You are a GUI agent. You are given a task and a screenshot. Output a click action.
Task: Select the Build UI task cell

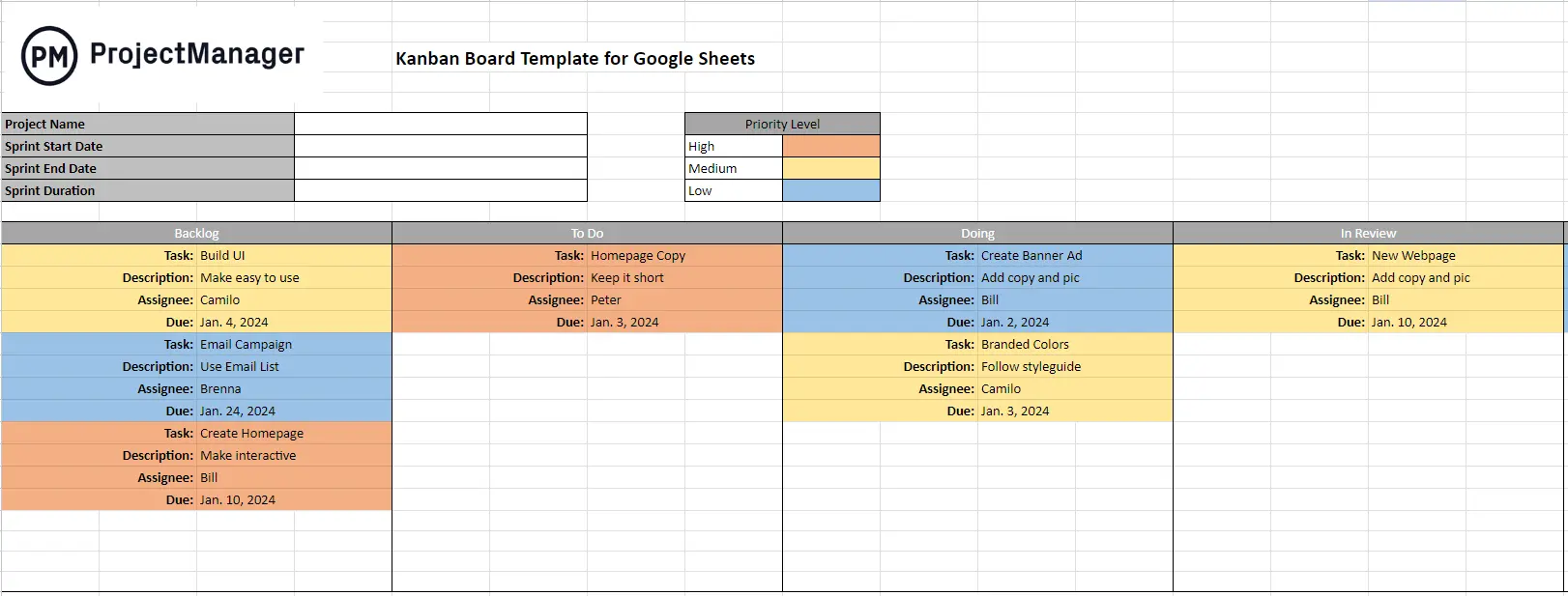point(294,255)
